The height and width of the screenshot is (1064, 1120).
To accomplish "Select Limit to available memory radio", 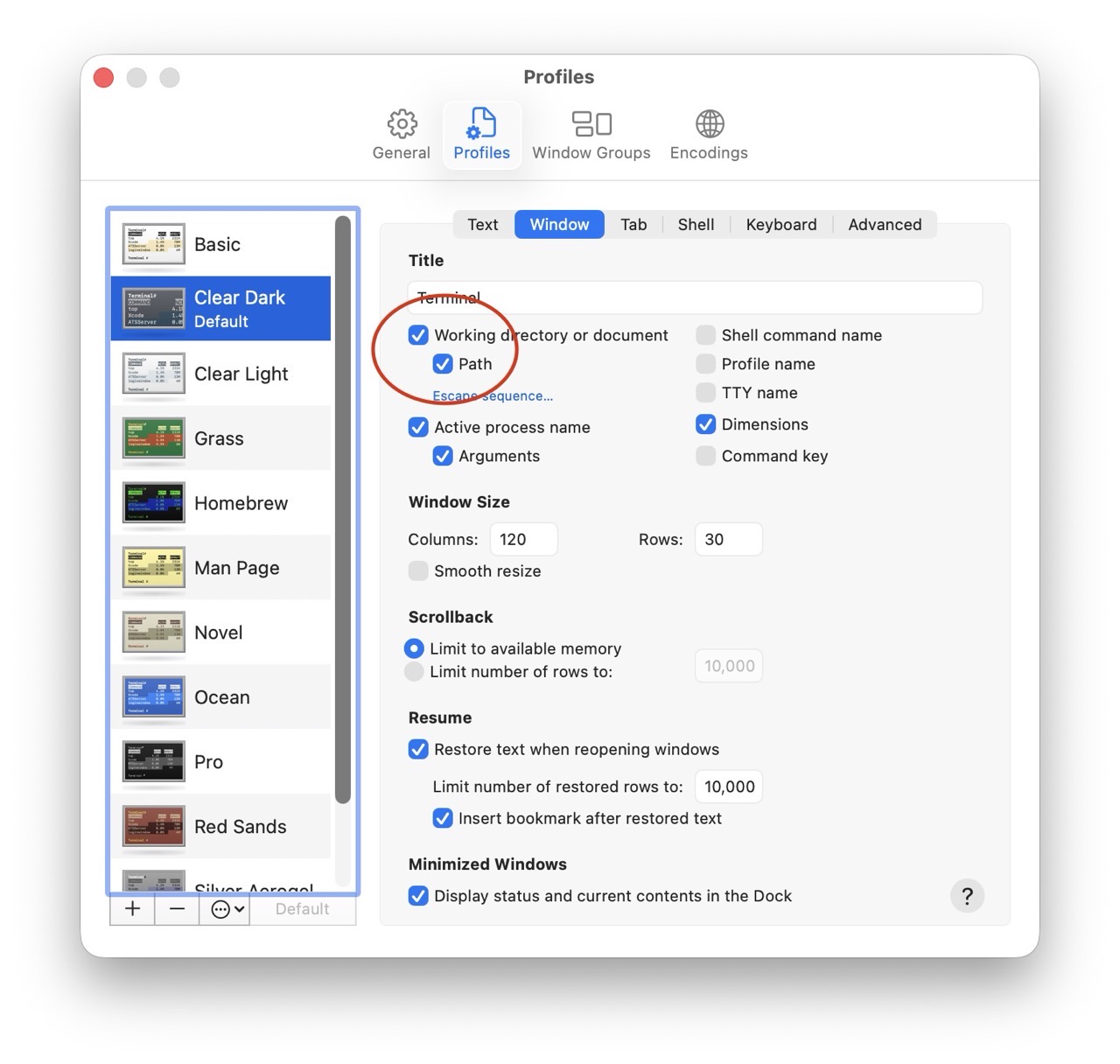I will [x=414, y=648].
